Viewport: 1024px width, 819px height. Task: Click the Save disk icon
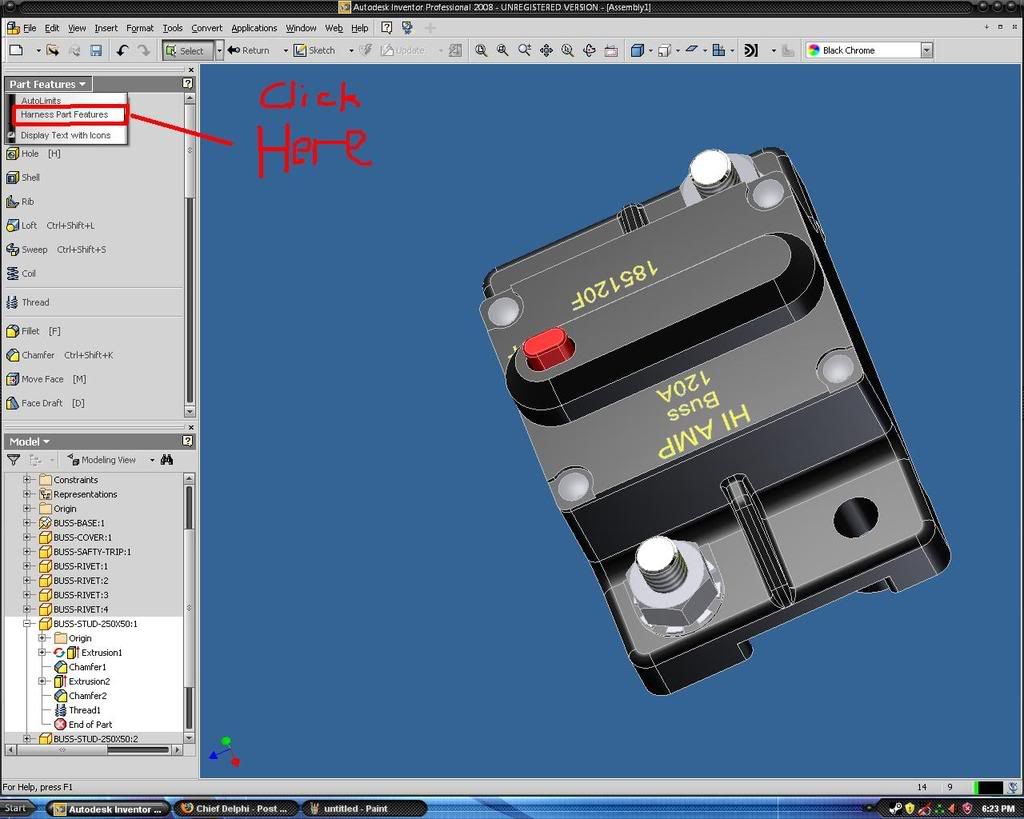pyautogui.click(x=96, y=50)
